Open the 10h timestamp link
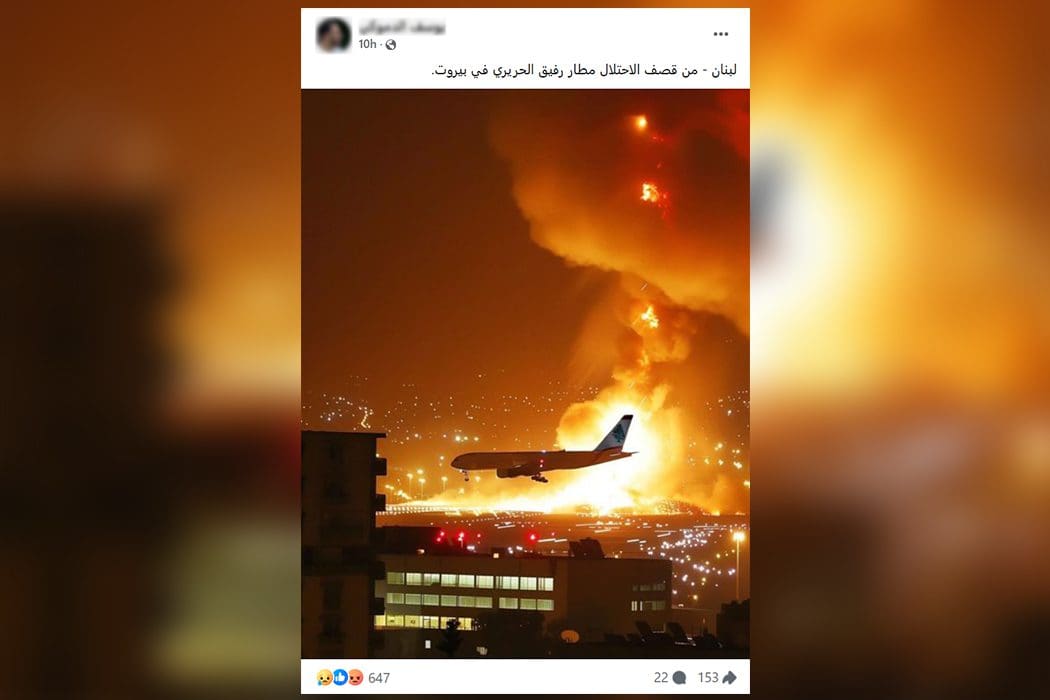This screenshot has width=1050, height=700. point(367,44)
